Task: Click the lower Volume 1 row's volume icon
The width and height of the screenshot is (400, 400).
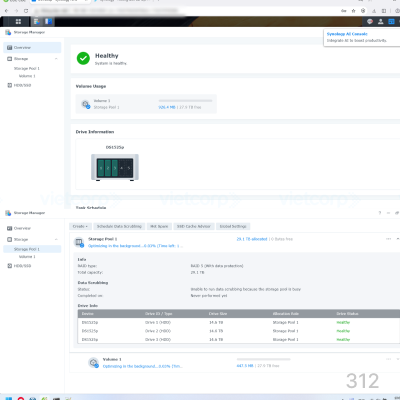Action: (x=94, y=362)
